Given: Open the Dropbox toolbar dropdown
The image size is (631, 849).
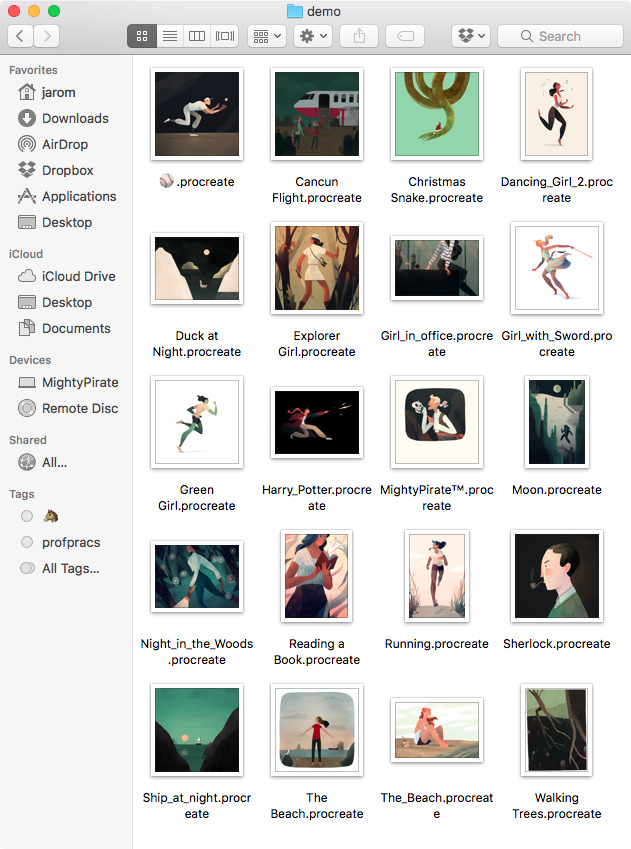Looking at the screenshot, I should click(x=471, y=36).
